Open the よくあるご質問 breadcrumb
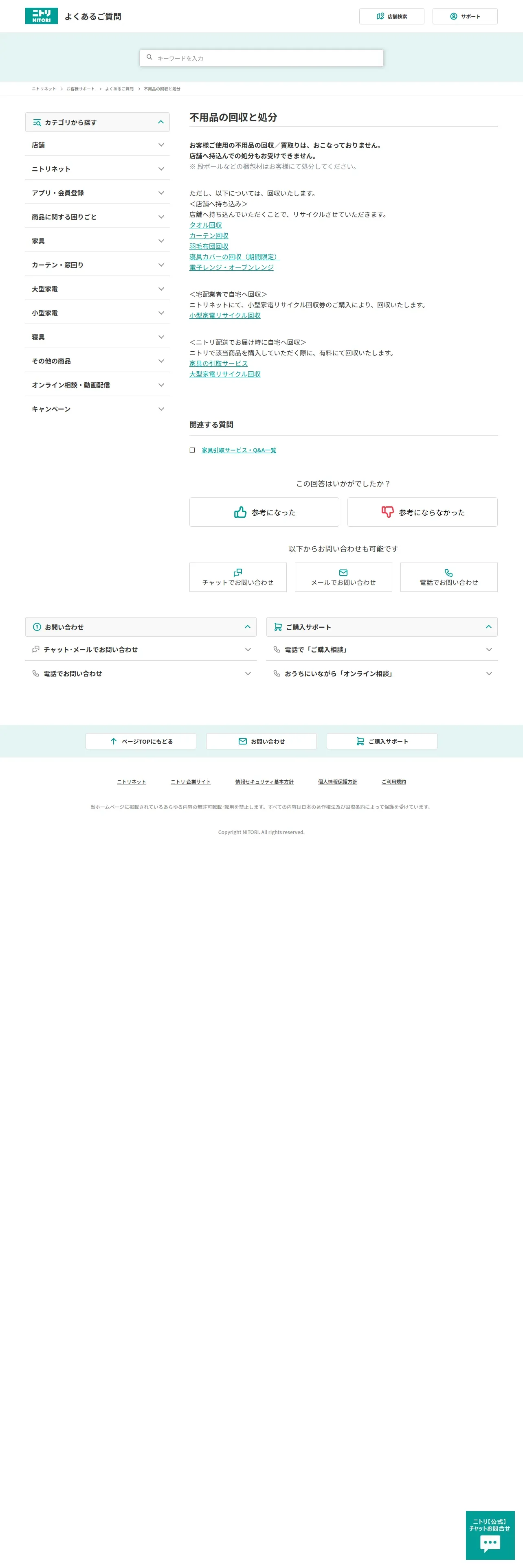523x1568 pixels. 119,89
